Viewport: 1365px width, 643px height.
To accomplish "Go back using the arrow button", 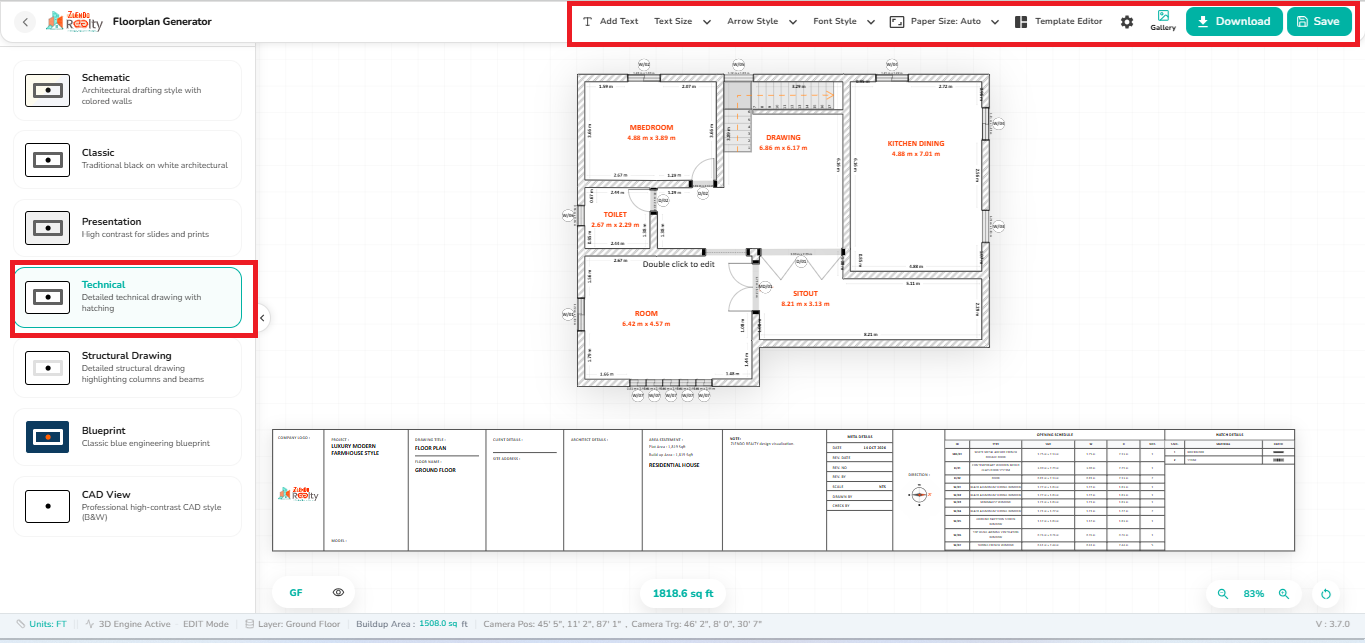I will (x=26, y=21).
